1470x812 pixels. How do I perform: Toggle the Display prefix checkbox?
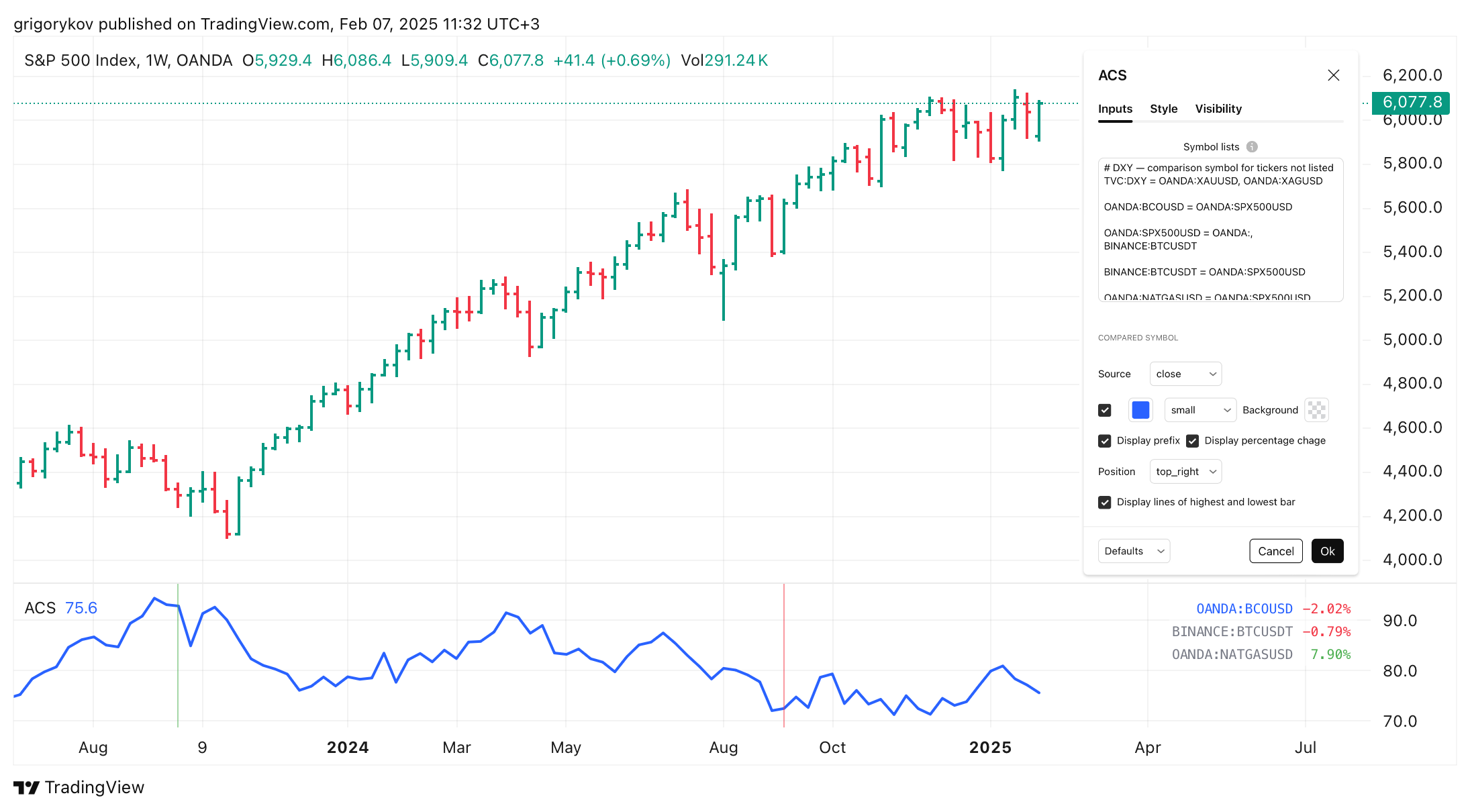point(1105,441)
